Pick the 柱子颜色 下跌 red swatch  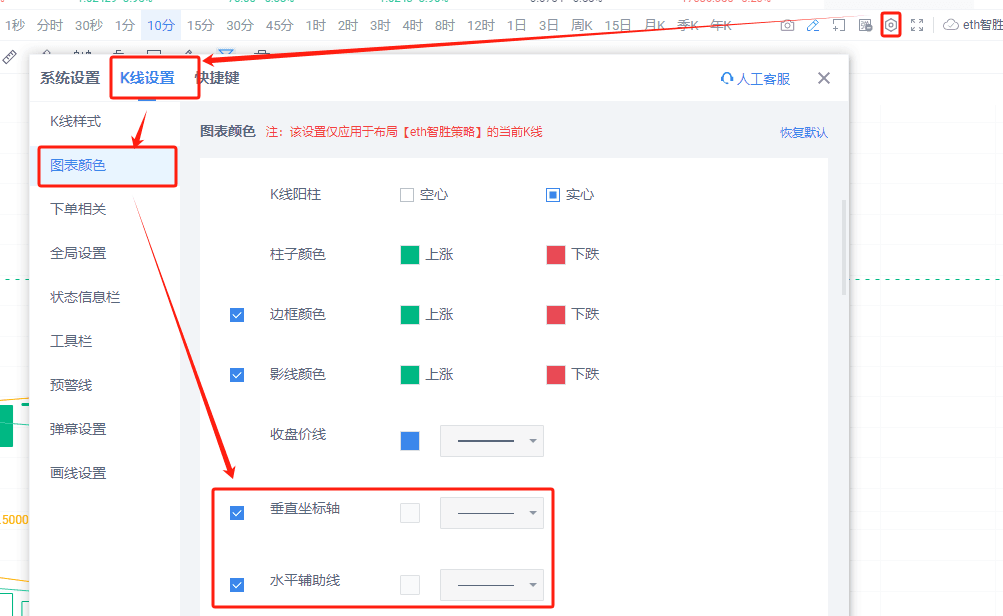pyautogui.click(x=556, y=255)
